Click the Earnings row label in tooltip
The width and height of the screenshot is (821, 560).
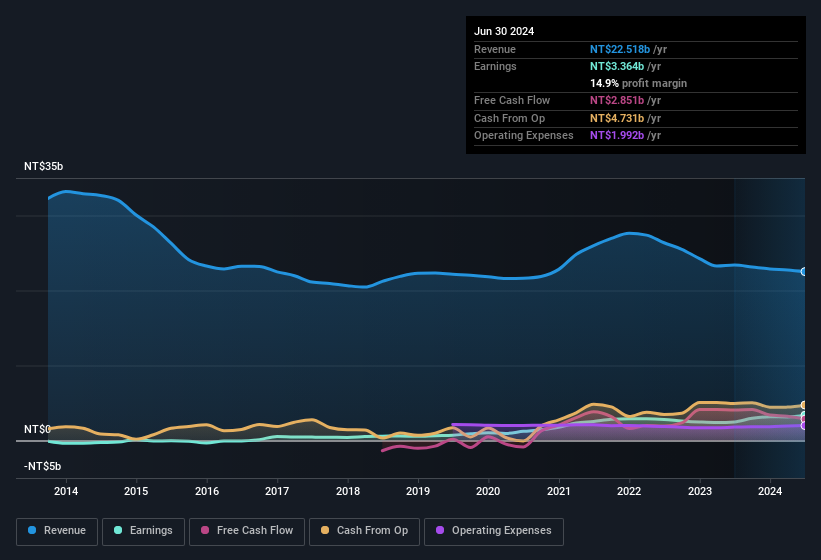[495, 66]
